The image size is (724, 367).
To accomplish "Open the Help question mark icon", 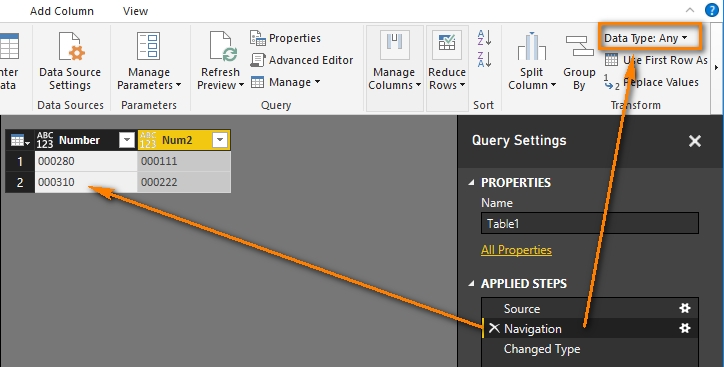I will point(712,10).
